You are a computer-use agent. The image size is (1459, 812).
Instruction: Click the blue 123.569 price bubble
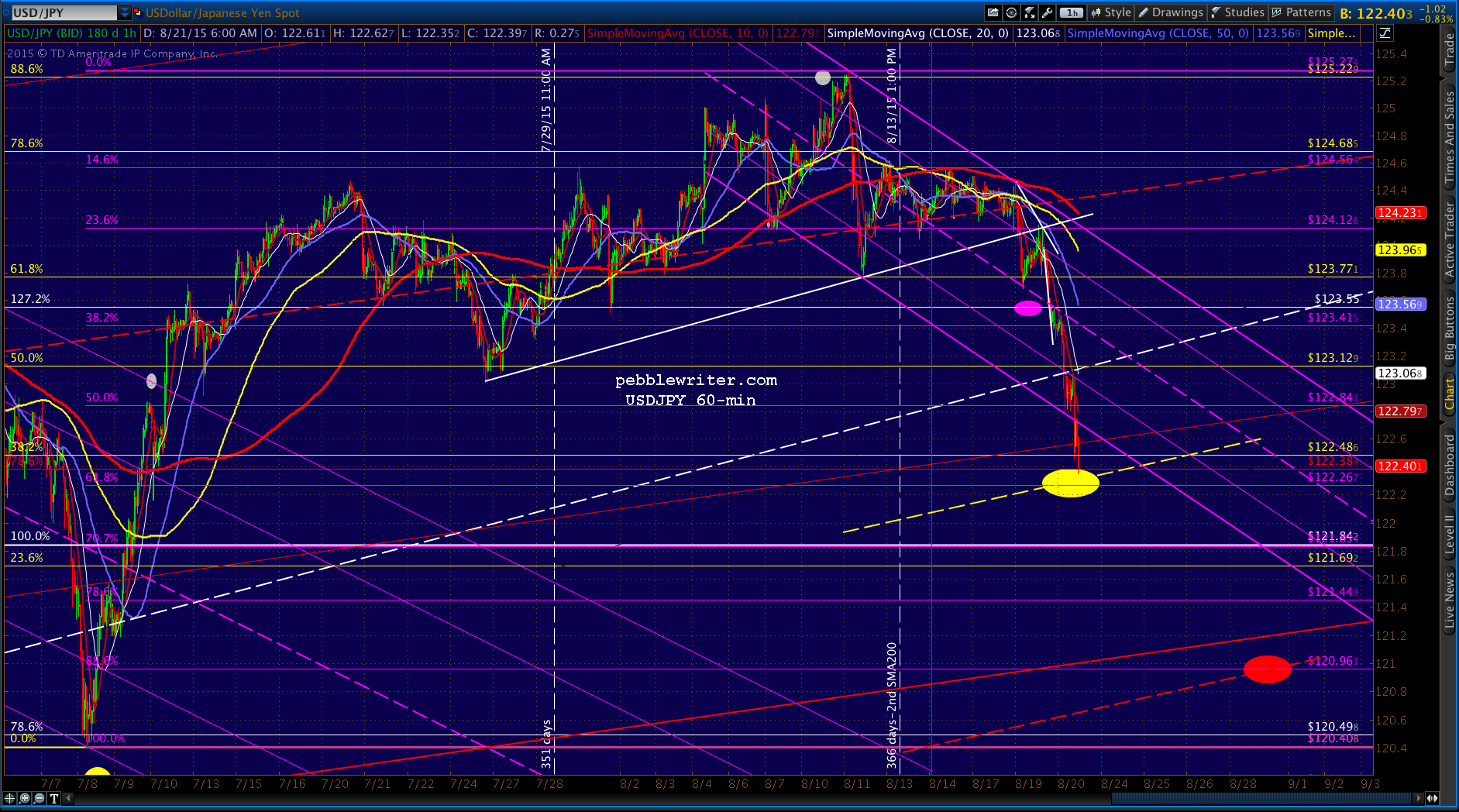(x=1400, y=304)
